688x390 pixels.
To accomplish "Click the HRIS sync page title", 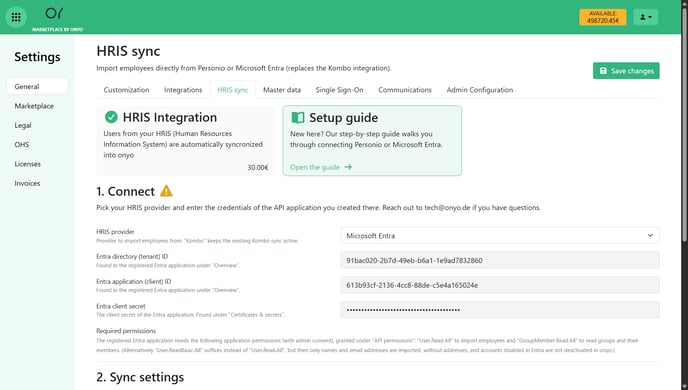I will 128,51.
